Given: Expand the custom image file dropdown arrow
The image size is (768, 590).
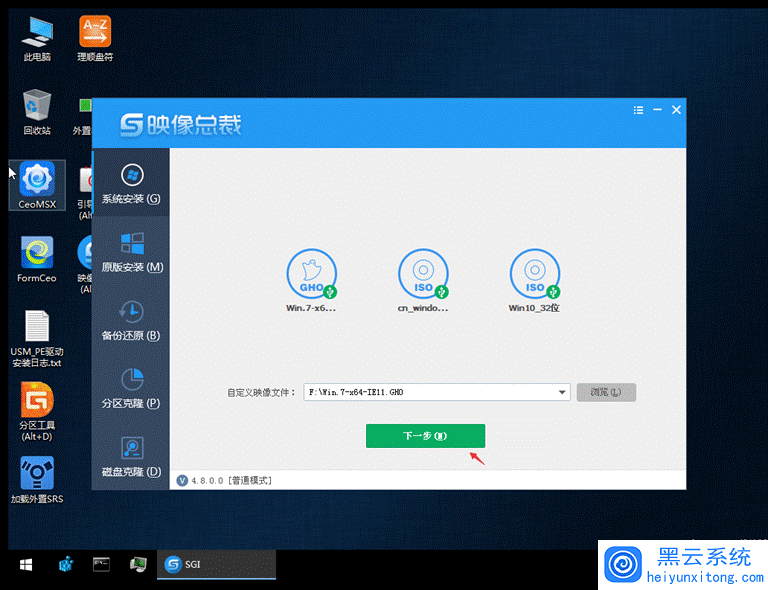Looking at the screenshot, I should (x=563, y=393).
